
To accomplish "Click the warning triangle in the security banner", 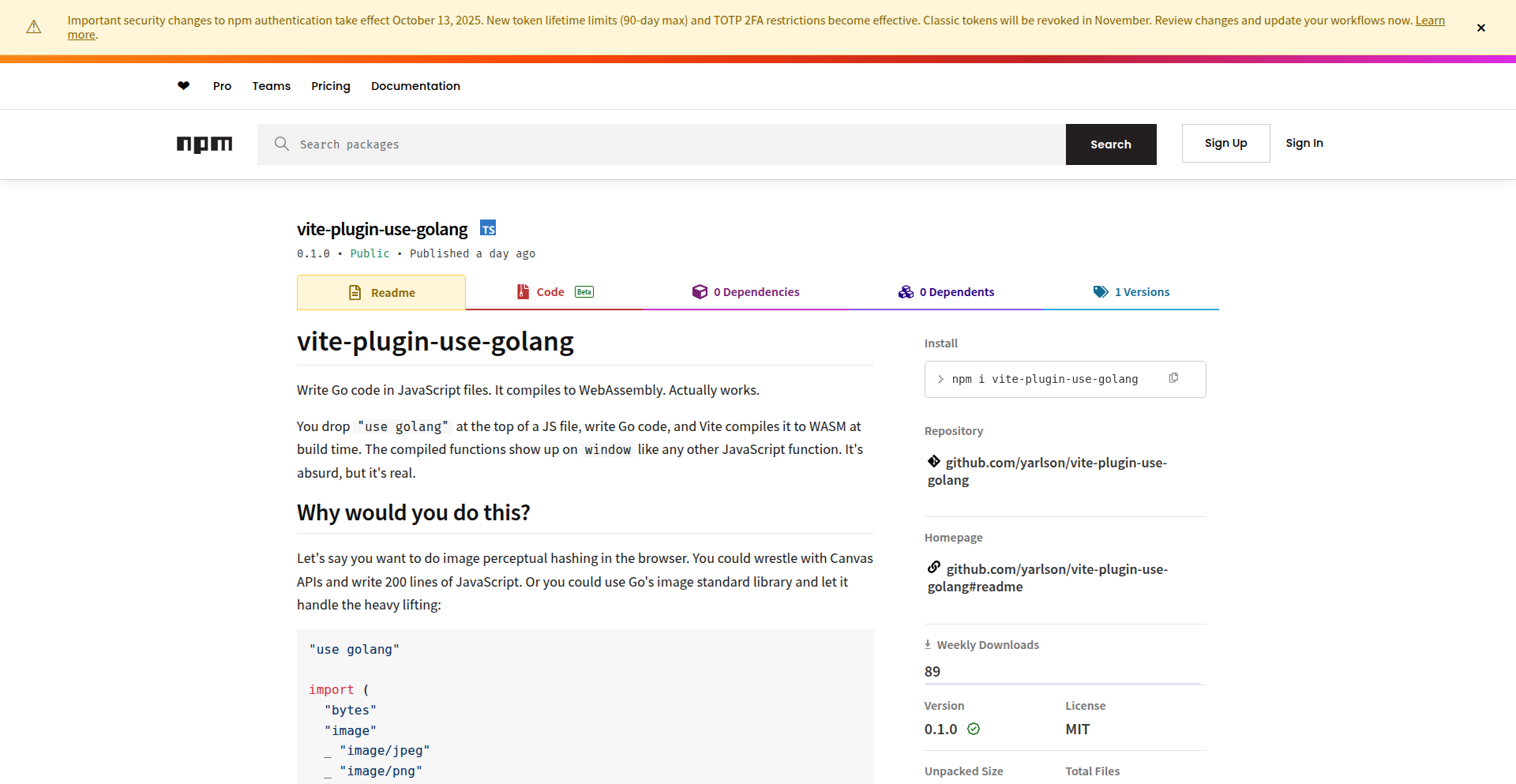I will [33, 27].
